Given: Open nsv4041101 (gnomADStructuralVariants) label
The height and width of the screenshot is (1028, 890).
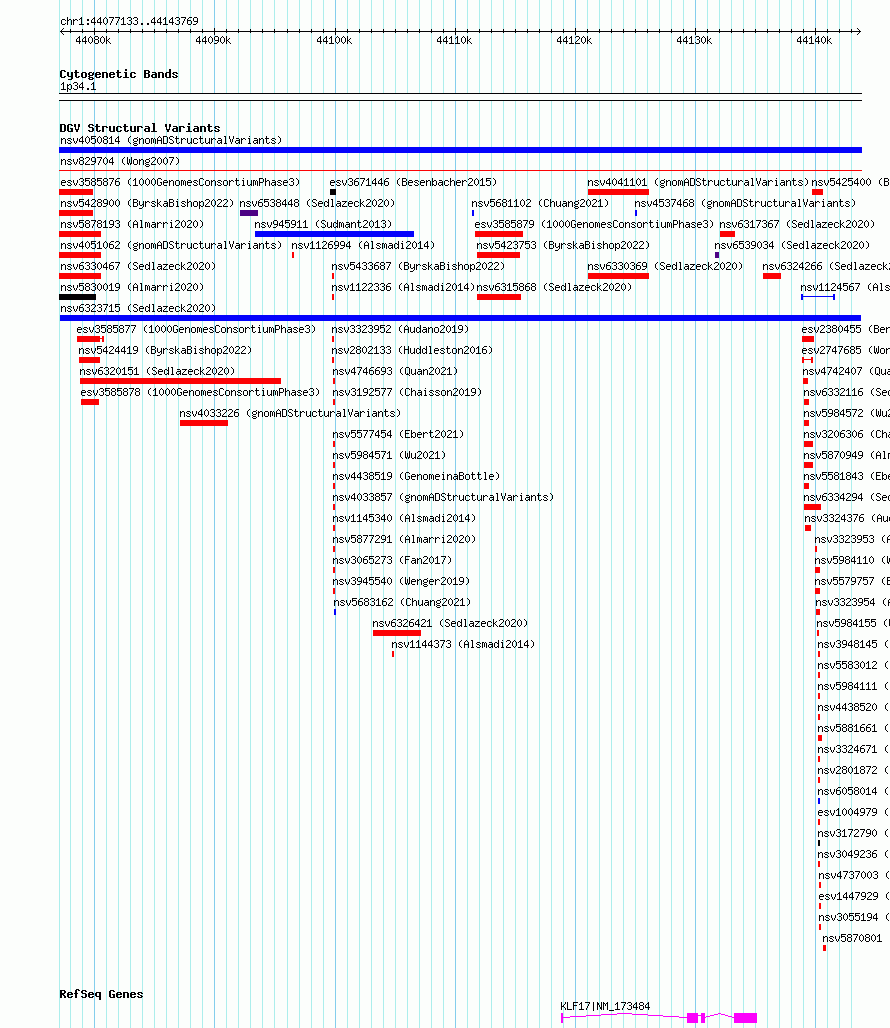Looking at the screenshot, I should point(698,182).
